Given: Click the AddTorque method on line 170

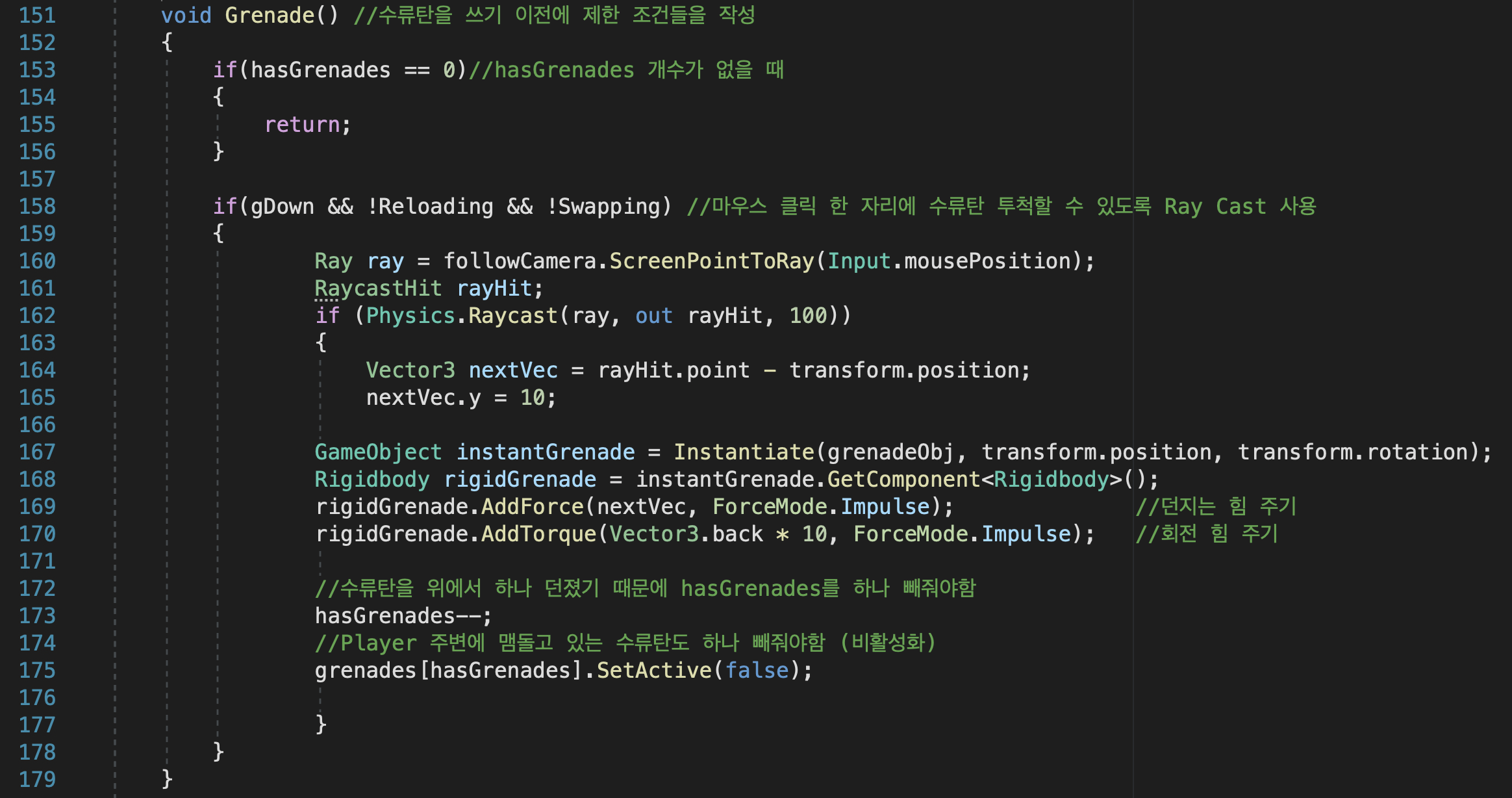Looking at the screenshot, I should click(538, 534).
